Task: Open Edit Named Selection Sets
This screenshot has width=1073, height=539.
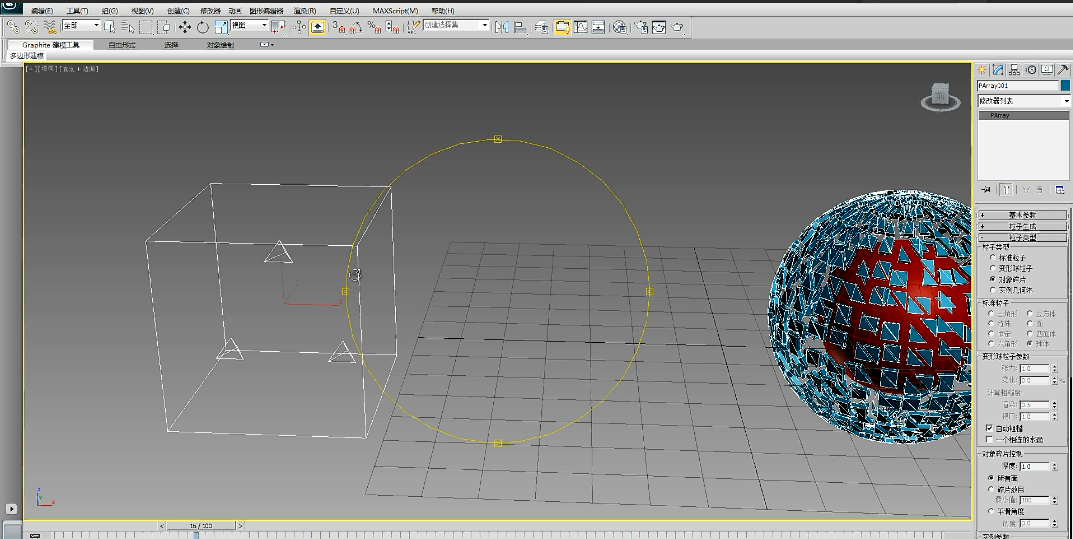Action: [413, 27]
